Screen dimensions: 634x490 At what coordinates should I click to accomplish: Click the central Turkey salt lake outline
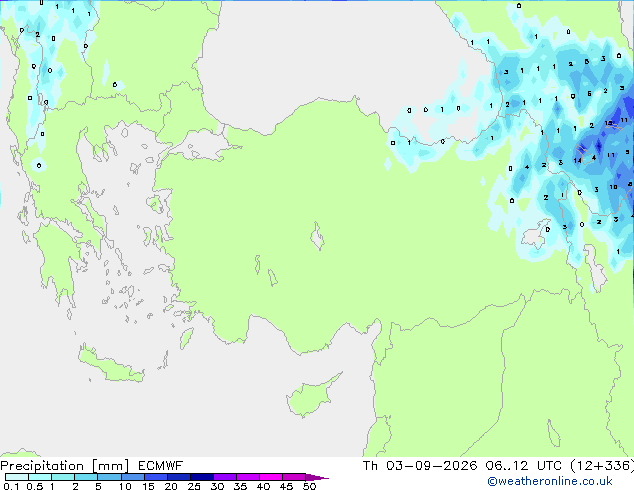(x=317, y=236)
